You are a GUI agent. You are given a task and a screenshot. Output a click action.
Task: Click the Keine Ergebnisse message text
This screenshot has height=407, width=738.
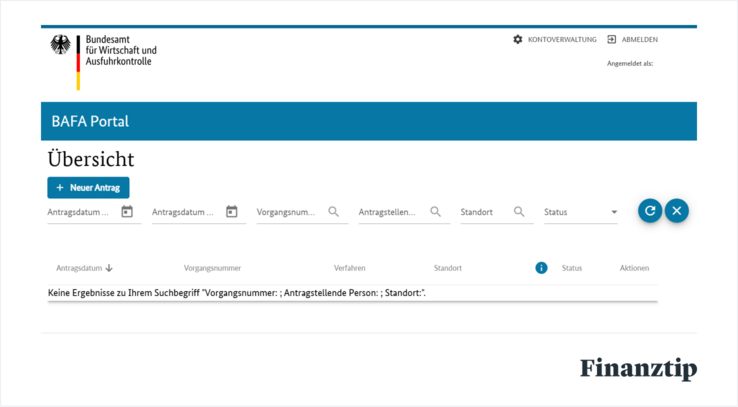pyautogui.click(x=237, y=293)
